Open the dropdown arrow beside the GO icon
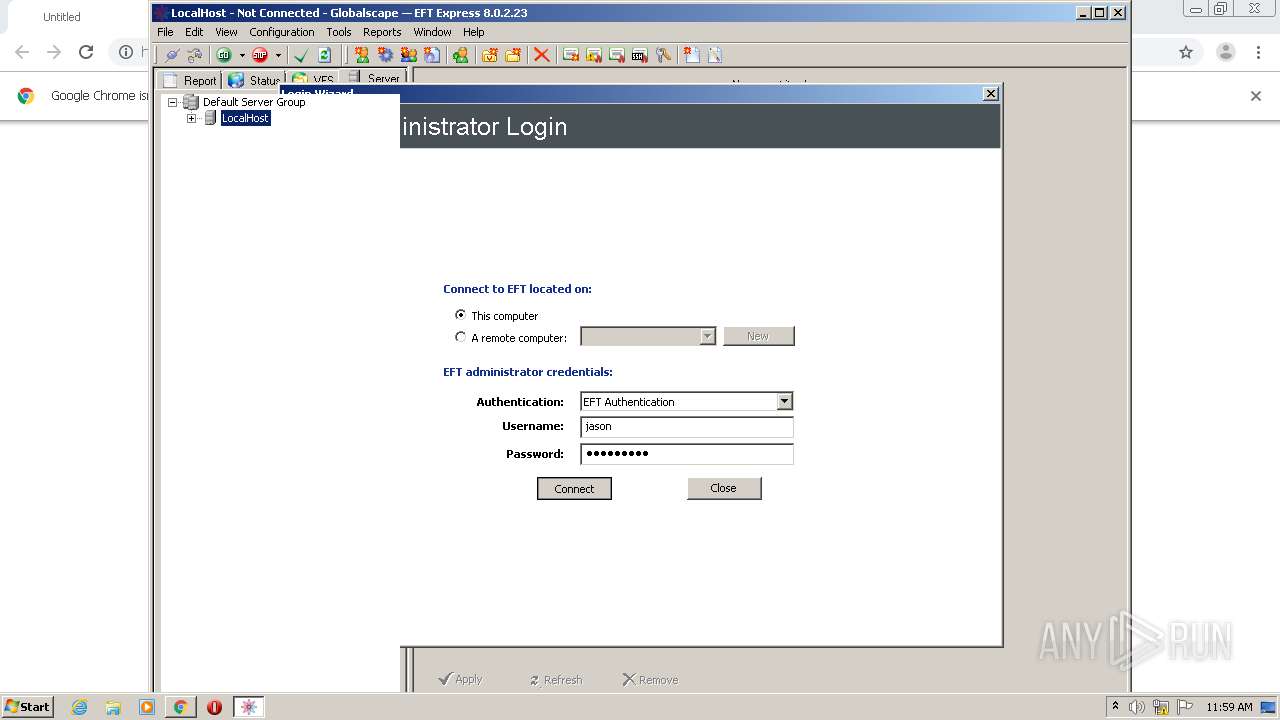Screen dimensions: 1280x720 tap(242, 55)
